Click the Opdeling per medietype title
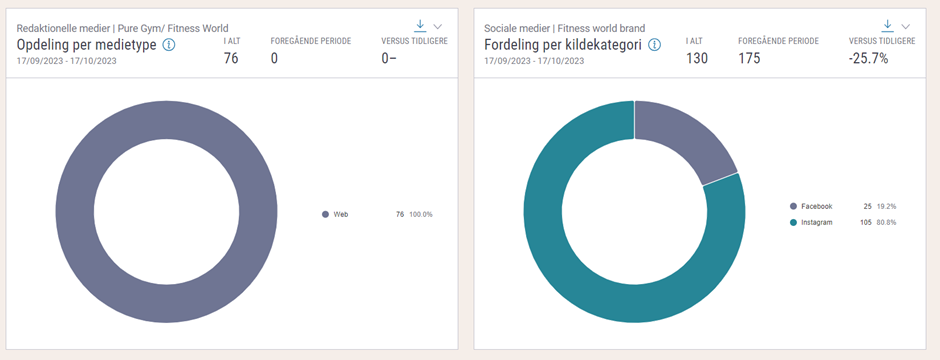The width and height of the screenshot is (940, 360). click(x=87, y=45)
